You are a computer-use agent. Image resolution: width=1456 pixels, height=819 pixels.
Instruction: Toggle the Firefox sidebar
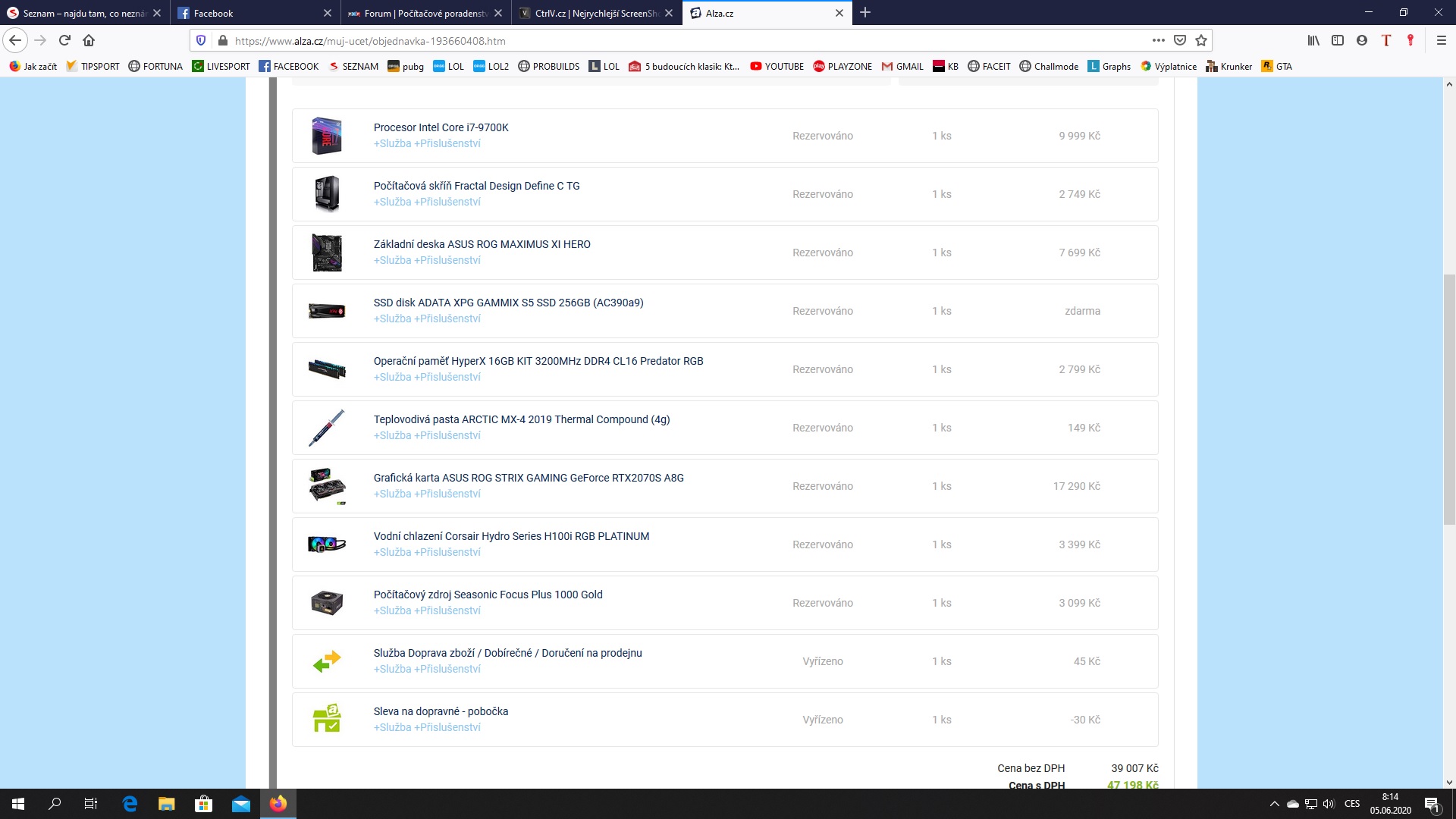point(1338,40)
